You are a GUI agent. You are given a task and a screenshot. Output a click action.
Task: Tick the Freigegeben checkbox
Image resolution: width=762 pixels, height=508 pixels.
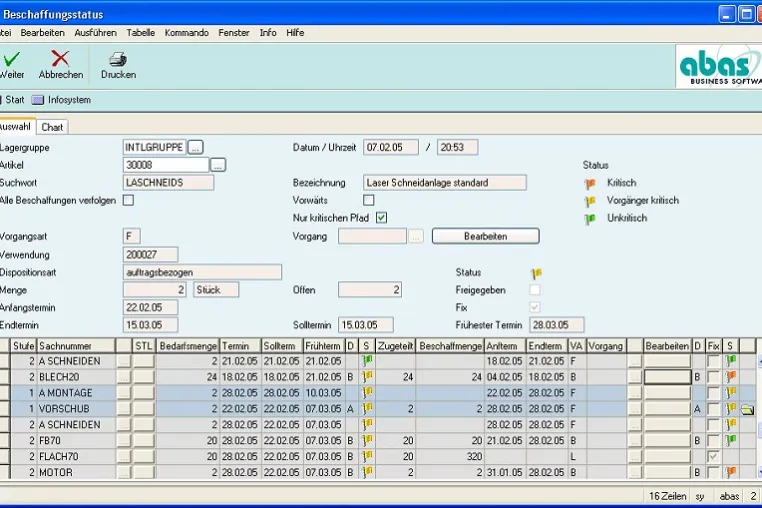[x=535, y=290]
